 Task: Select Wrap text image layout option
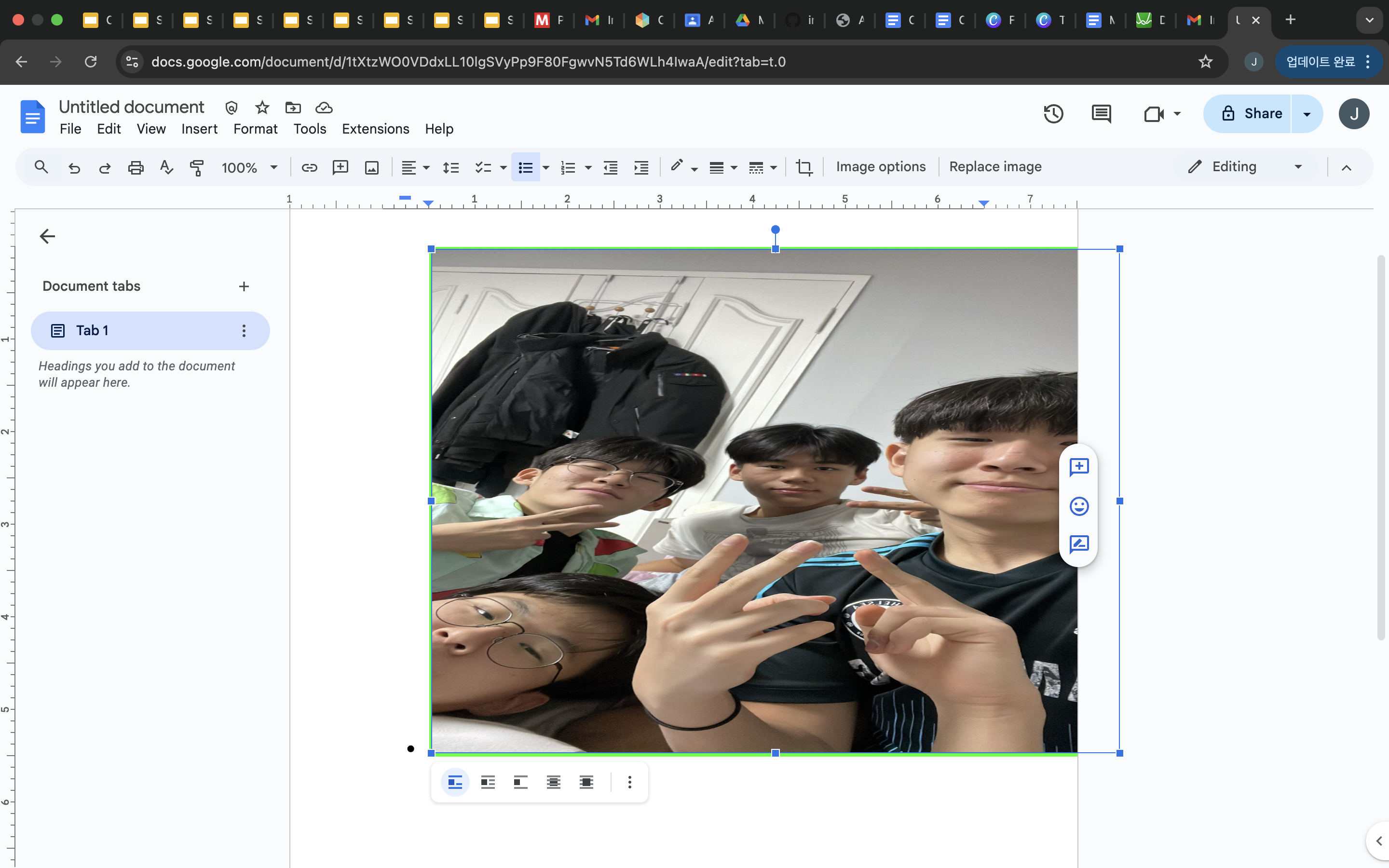click(488, 782)
